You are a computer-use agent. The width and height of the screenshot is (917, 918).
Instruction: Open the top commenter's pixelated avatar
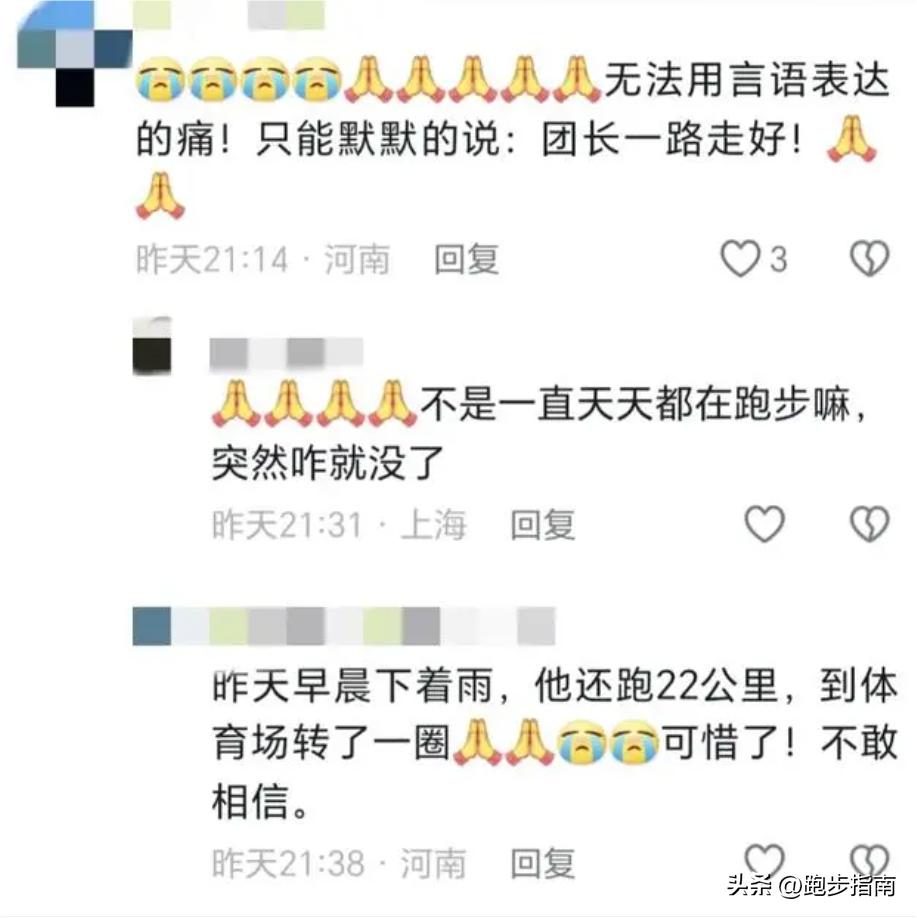click(74, 54)
